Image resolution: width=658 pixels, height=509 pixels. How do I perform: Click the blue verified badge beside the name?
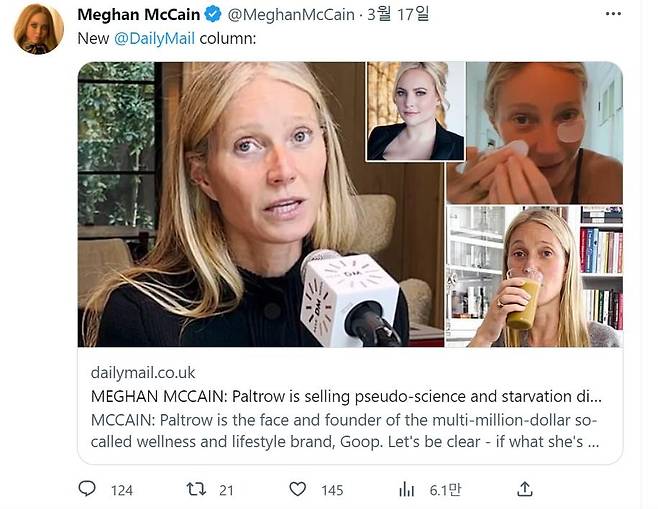click(x=213, y=14)
